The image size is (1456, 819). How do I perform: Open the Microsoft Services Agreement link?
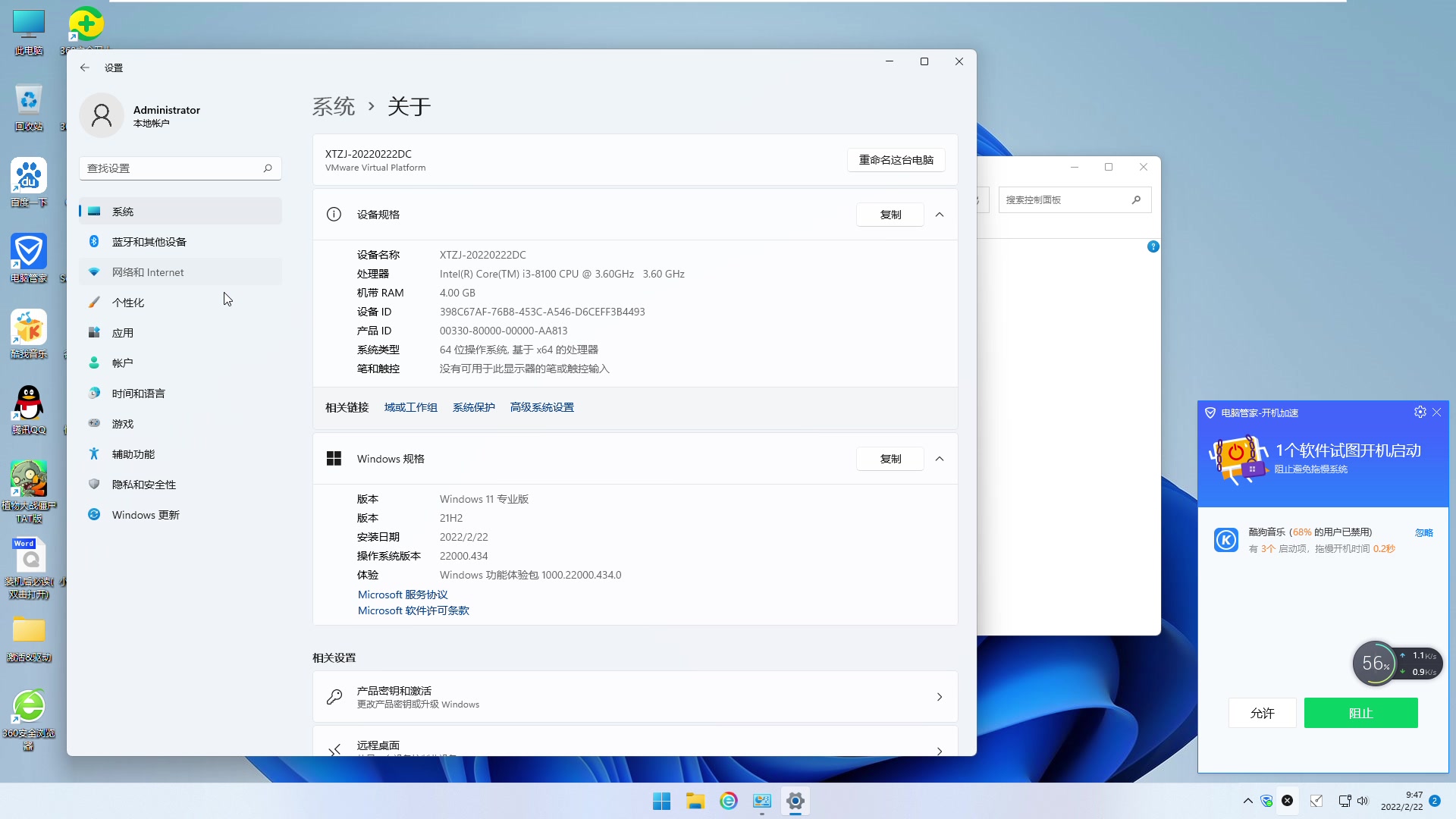click(403, 595)
